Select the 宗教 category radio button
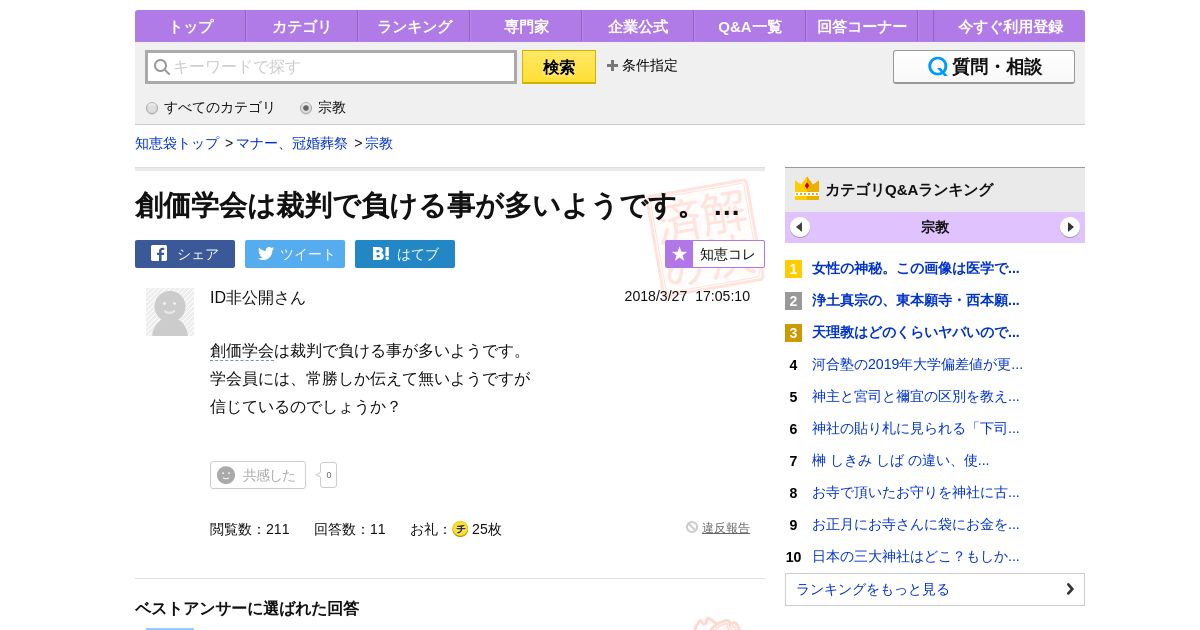 pos(306,108)
